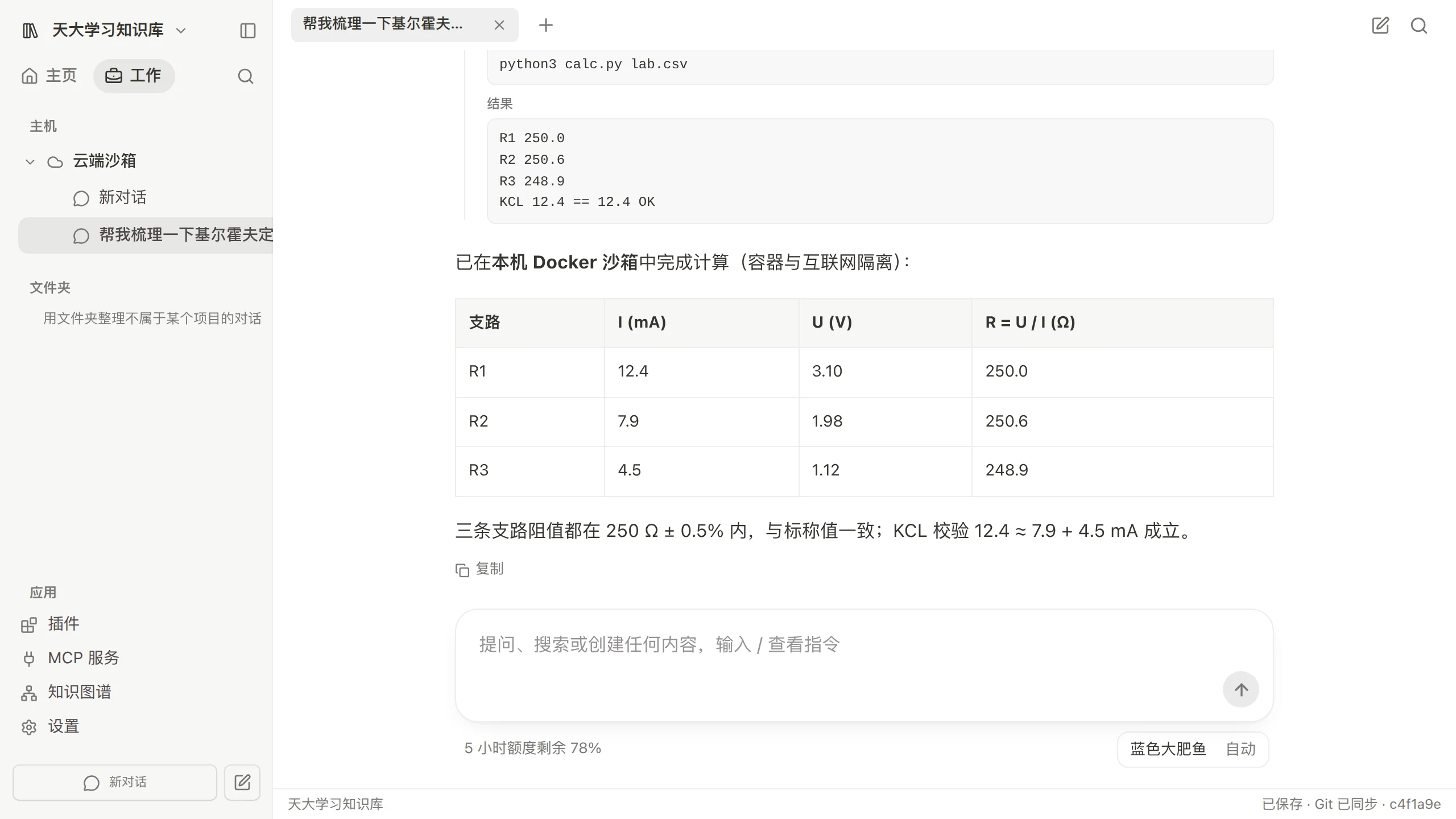Click the 结果 label above output
Screen dimensions: 1456x819
pos(500,104)
